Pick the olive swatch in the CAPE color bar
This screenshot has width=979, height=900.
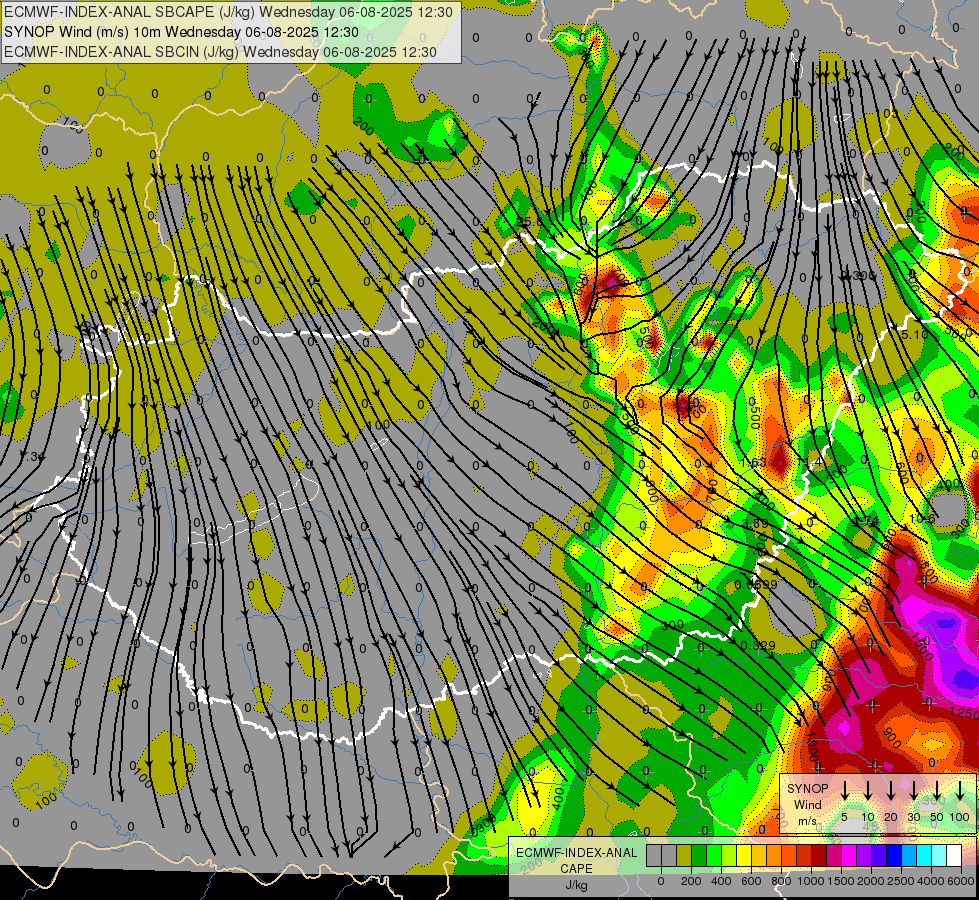coord(684,855)
